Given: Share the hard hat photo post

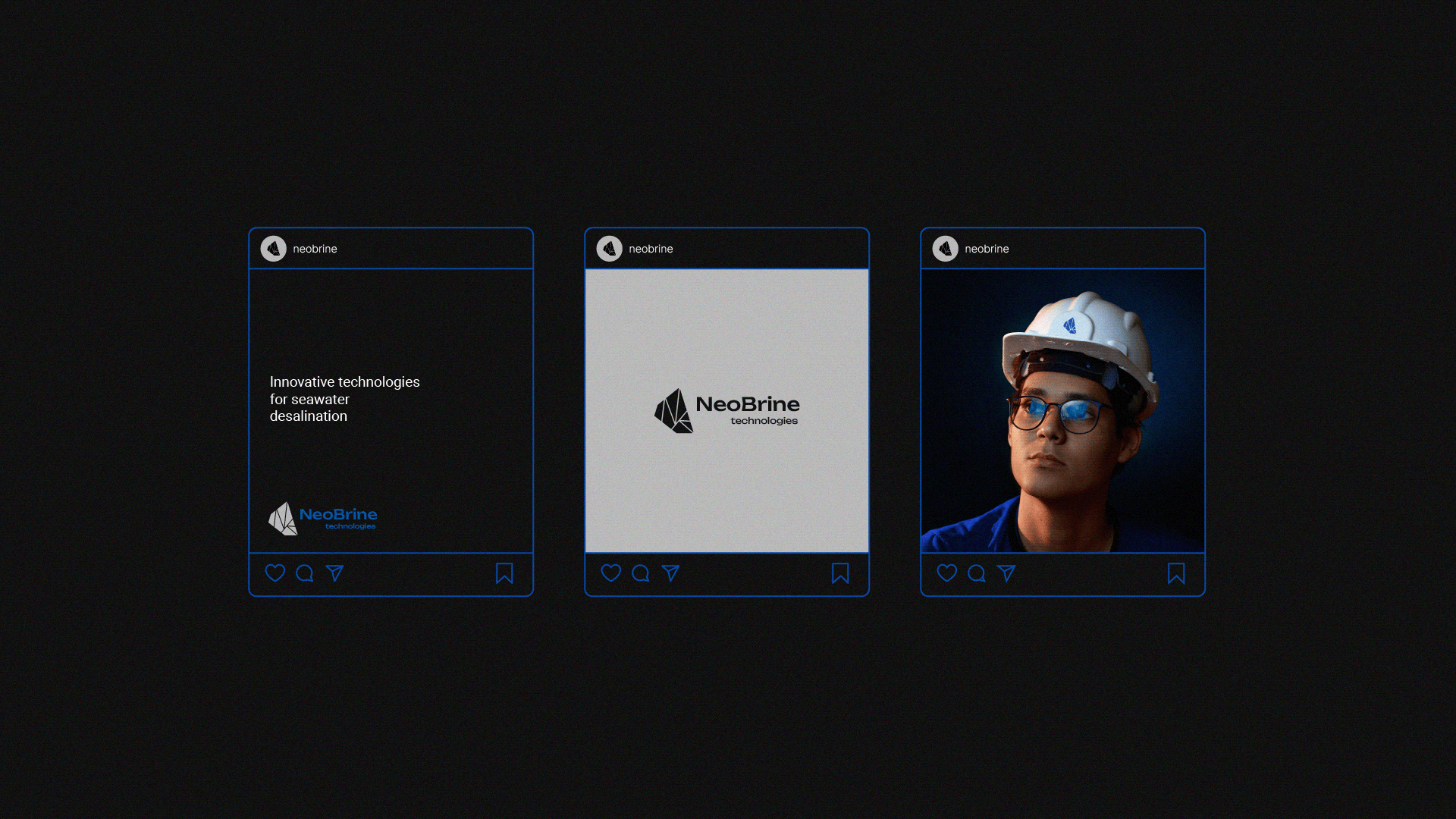Looking at the screenshot, I should [1006, 573].
